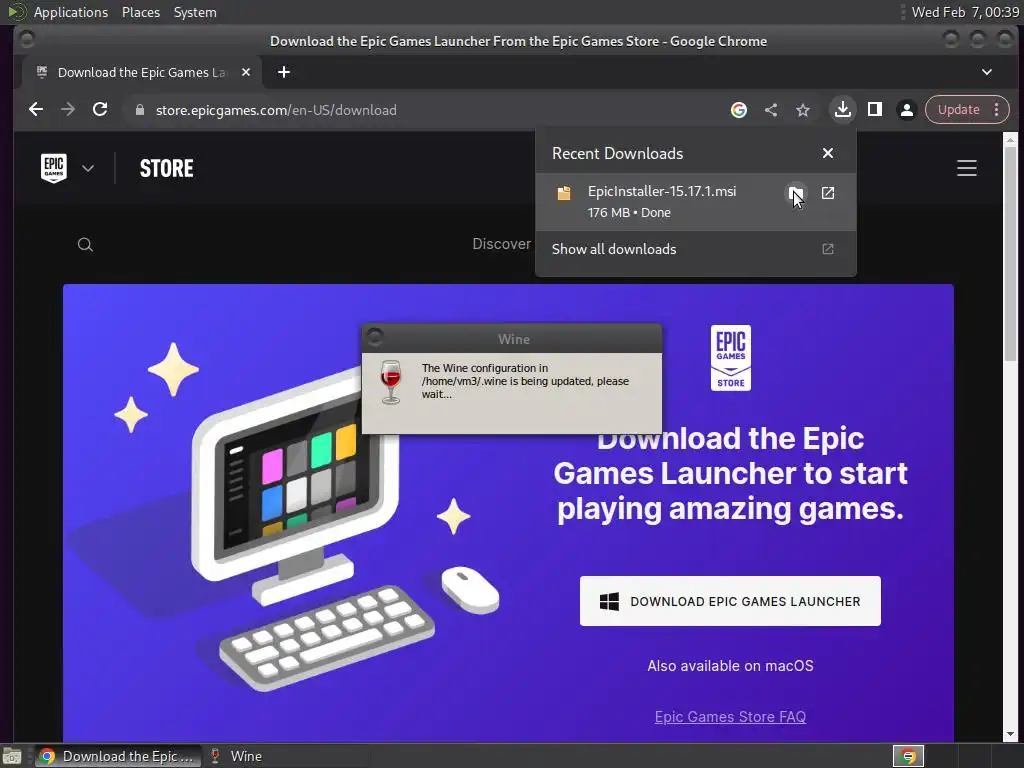Open the Applications menu in the top panel

[71, 12]
